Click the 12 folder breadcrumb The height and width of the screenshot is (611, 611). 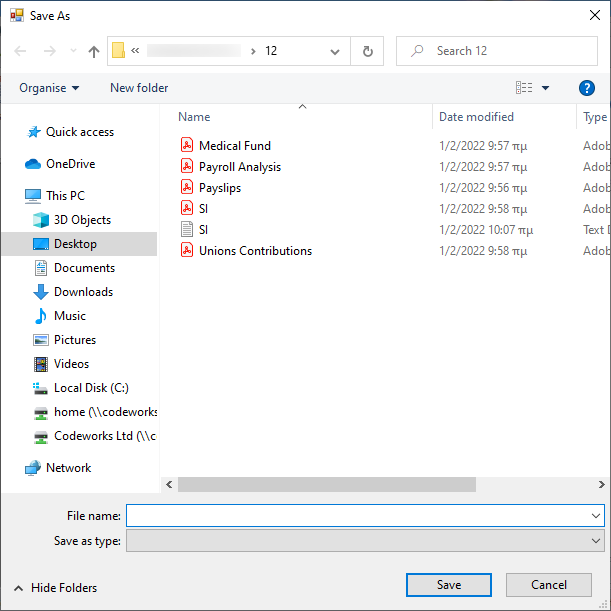click(271, 51)
